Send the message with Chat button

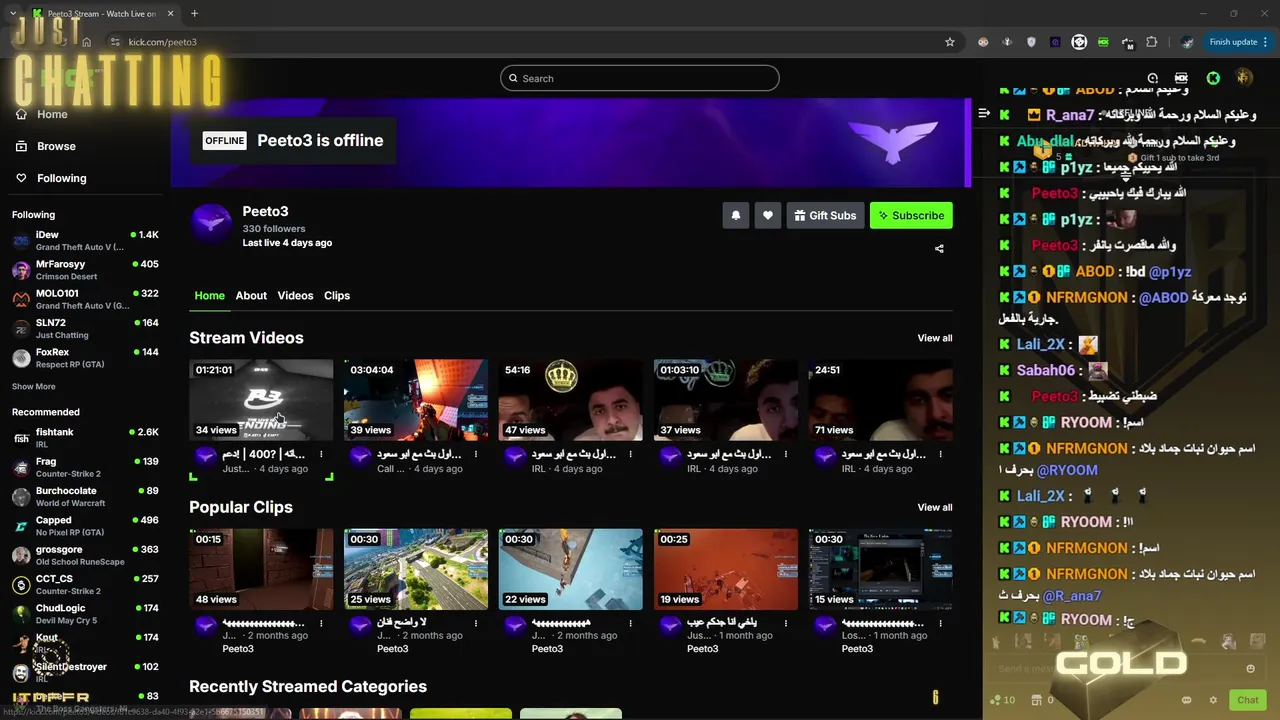(x=1247, y=700)
